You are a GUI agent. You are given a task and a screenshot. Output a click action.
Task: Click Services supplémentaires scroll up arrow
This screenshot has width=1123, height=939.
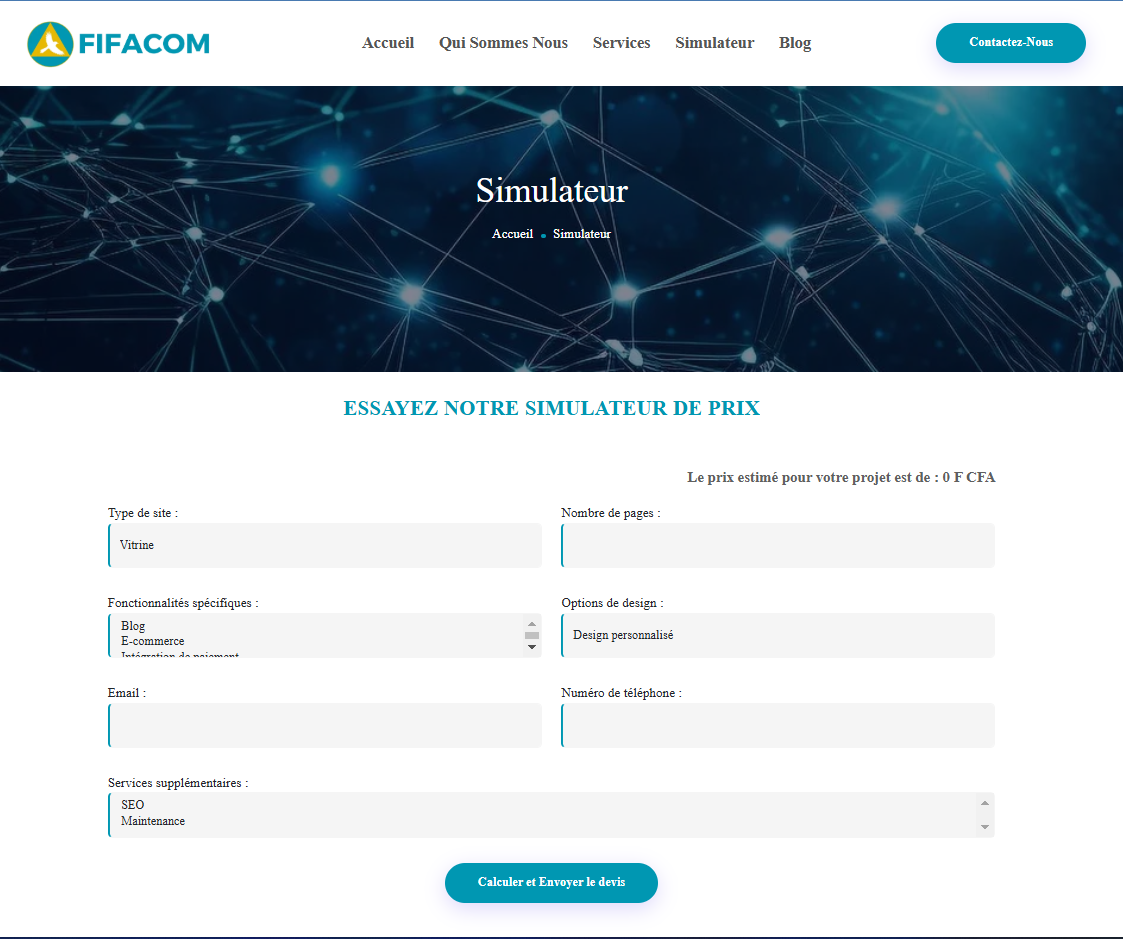(985, 803)
